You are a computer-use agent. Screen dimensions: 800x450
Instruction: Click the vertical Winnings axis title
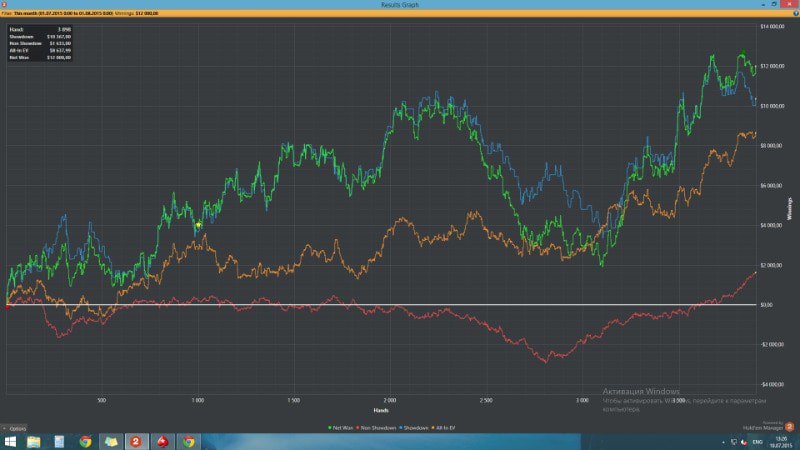[789, 209]
